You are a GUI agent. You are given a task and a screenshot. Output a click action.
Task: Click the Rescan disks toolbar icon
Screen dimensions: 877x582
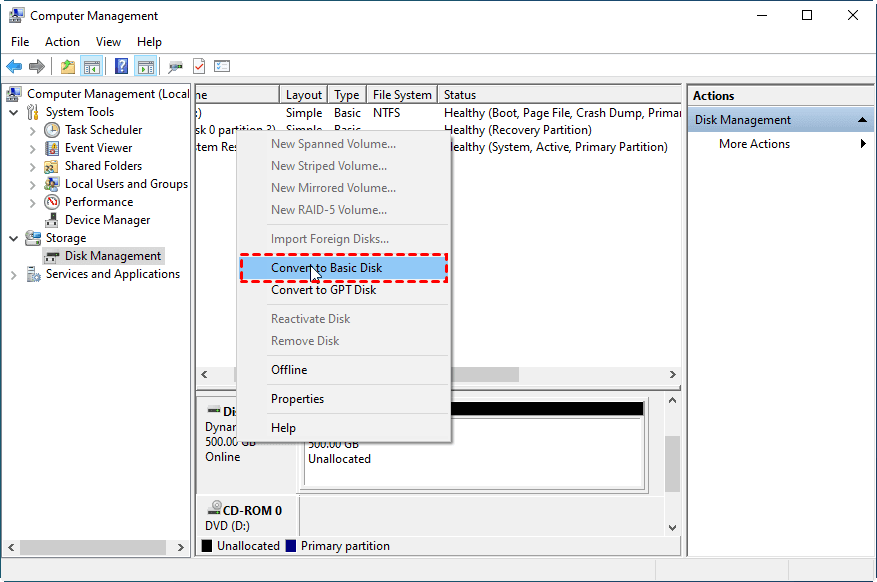pyautogui.click(x=176, y=67)
